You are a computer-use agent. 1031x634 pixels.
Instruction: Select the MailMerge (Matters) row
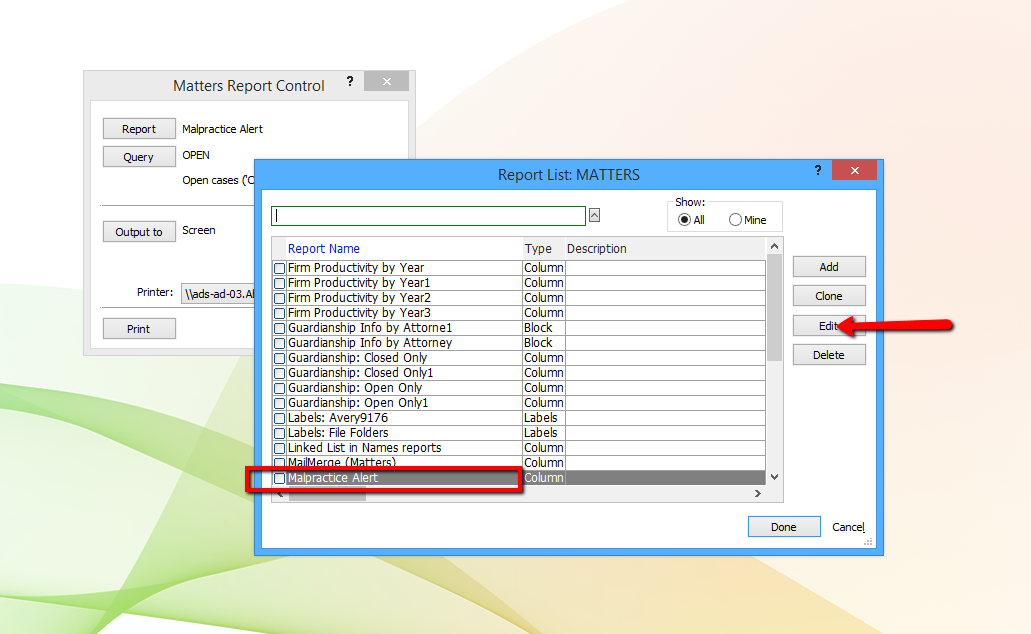(x=519, y=463)
